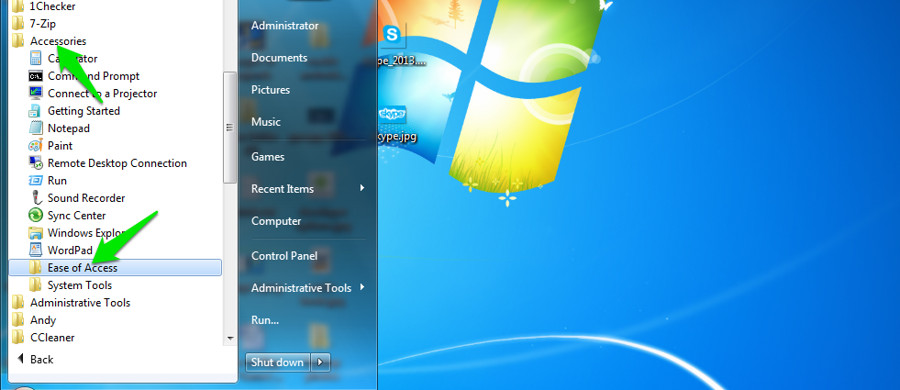Open Pictures from Start menu
Image resolution: width=900 pixels, height=390 pixels.
(270, 90)
